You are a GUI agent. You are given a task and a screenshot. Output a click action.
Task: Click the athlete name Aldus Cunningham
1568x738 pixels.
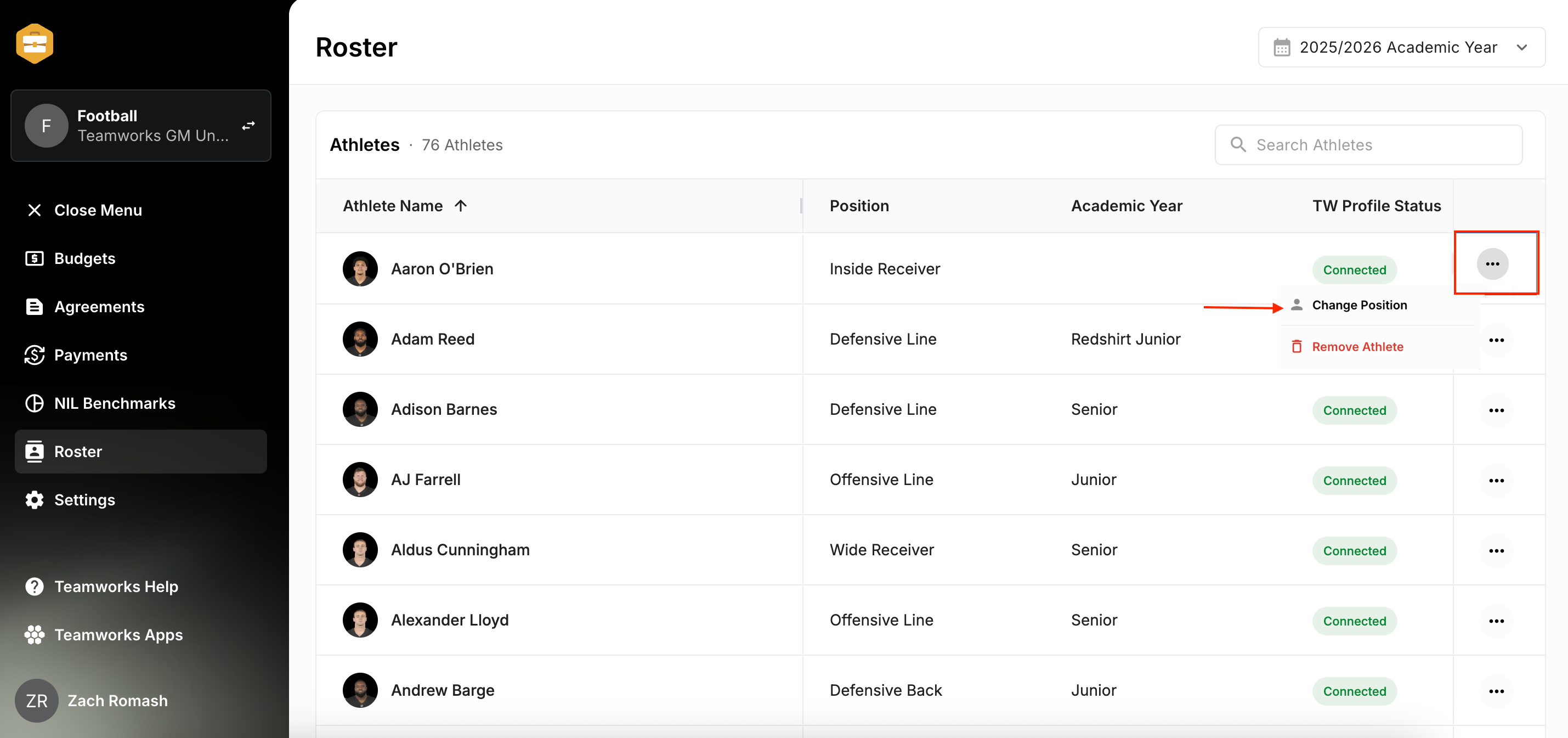(x=460, y=549)
